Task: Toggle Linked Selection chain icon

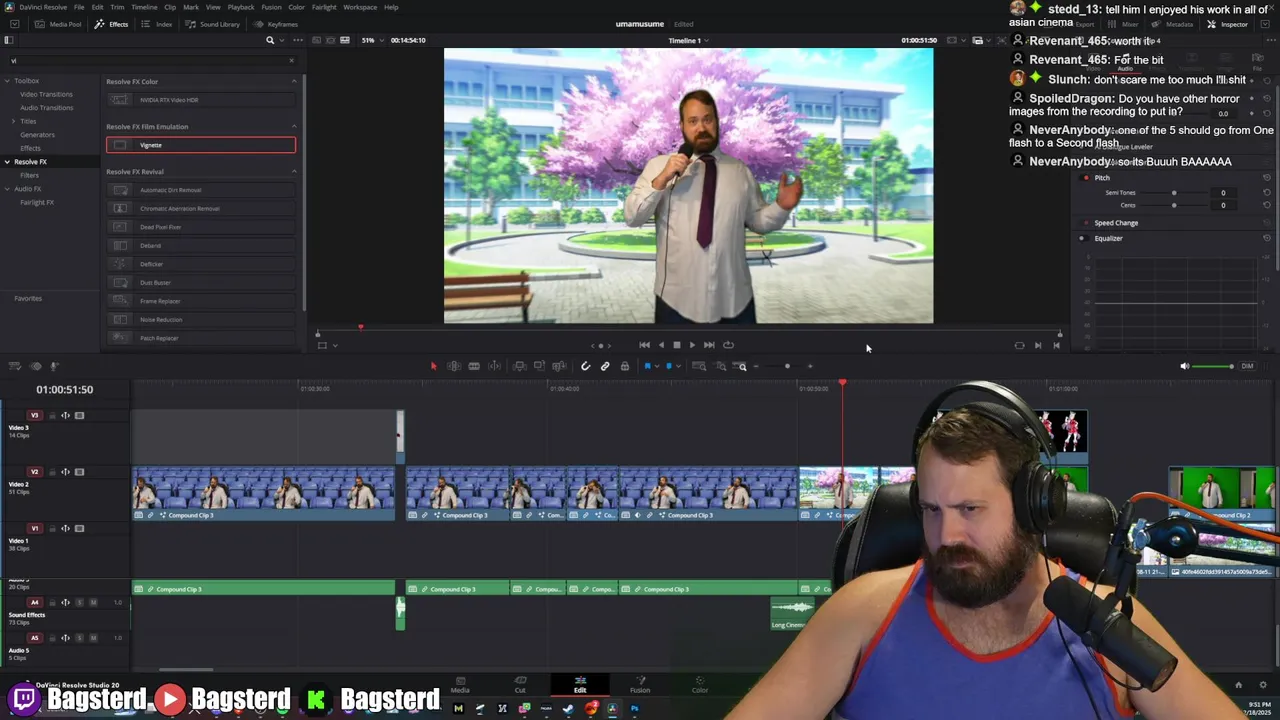Action: [605, 366]
